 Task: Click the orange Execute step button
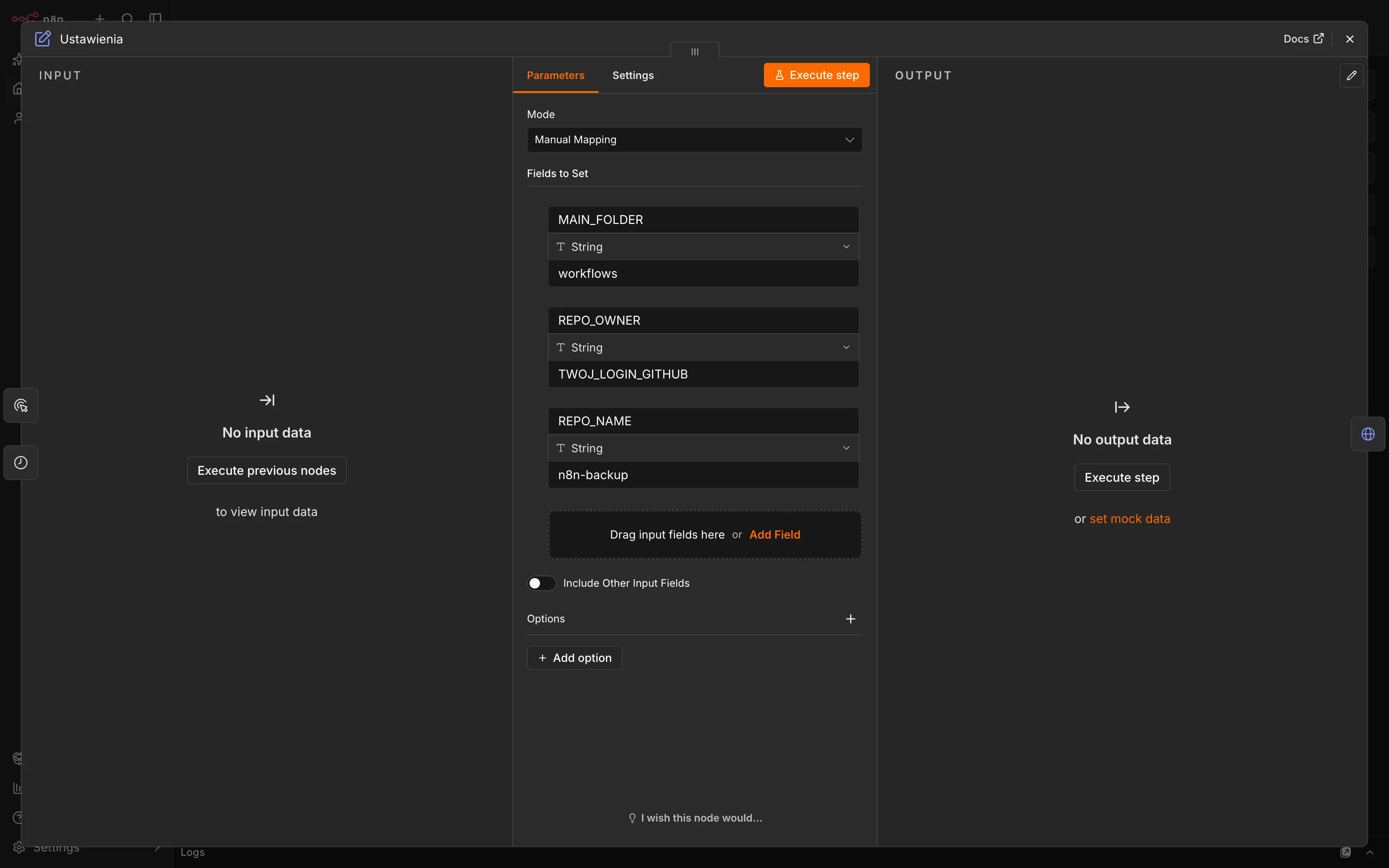816,75
